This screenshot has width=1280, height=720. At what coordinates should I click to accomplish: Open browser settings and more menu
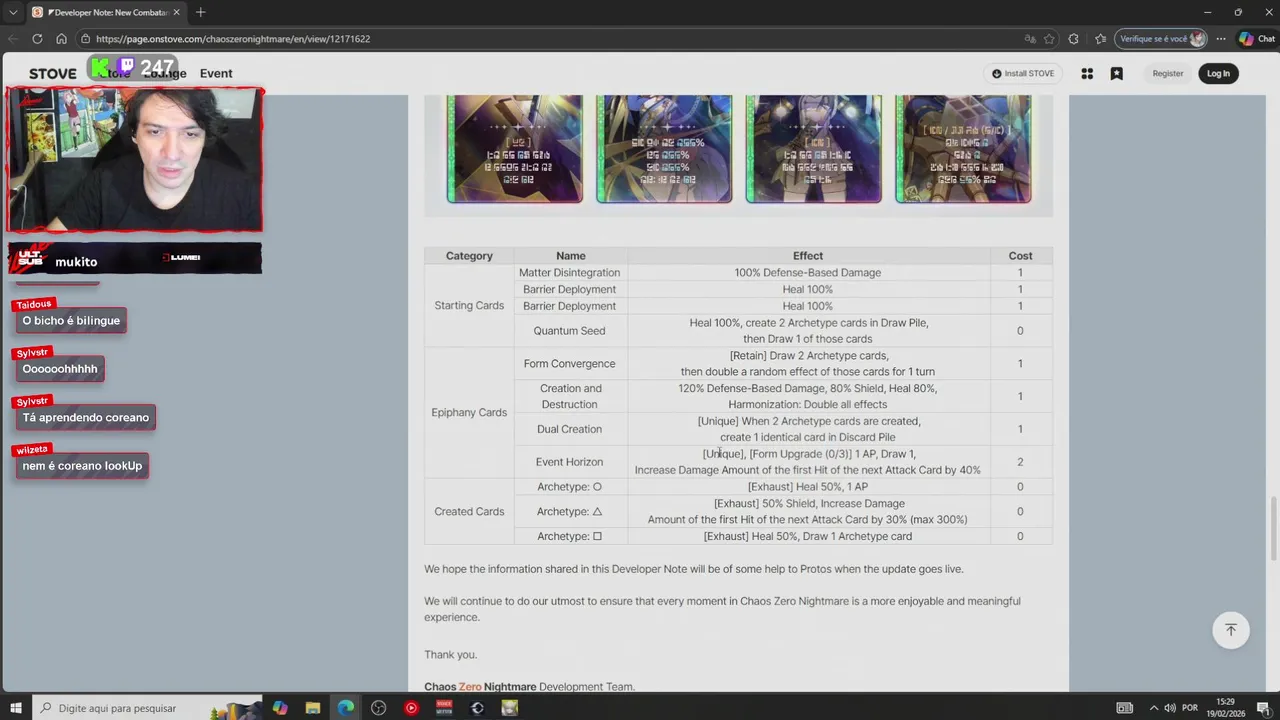(x=1221, y=39)
